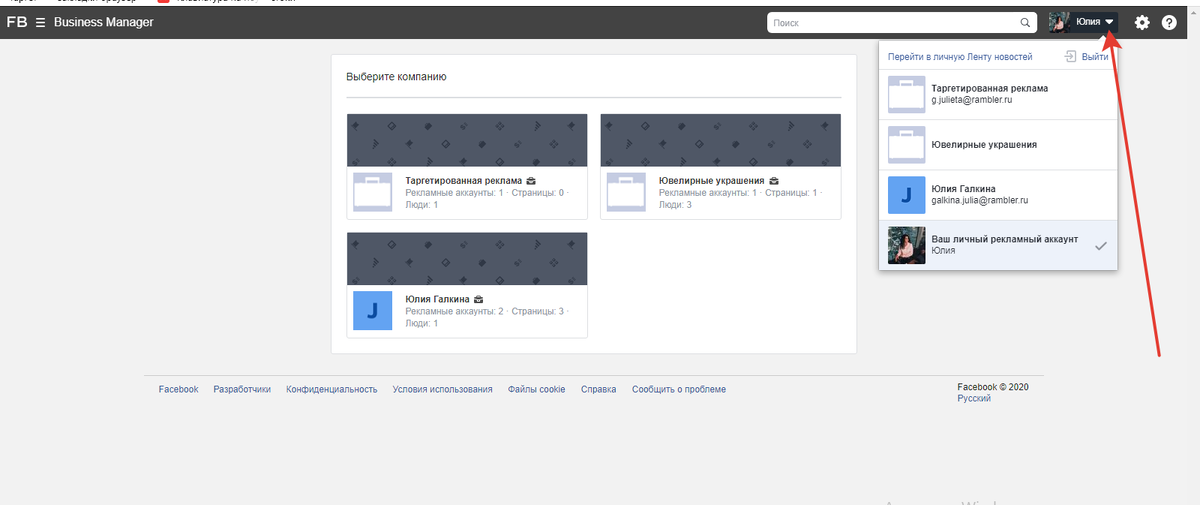1200x505 pixels.
Task: Click galkina.julia@rambler.ru email text
Action: (x=980, y=201)
